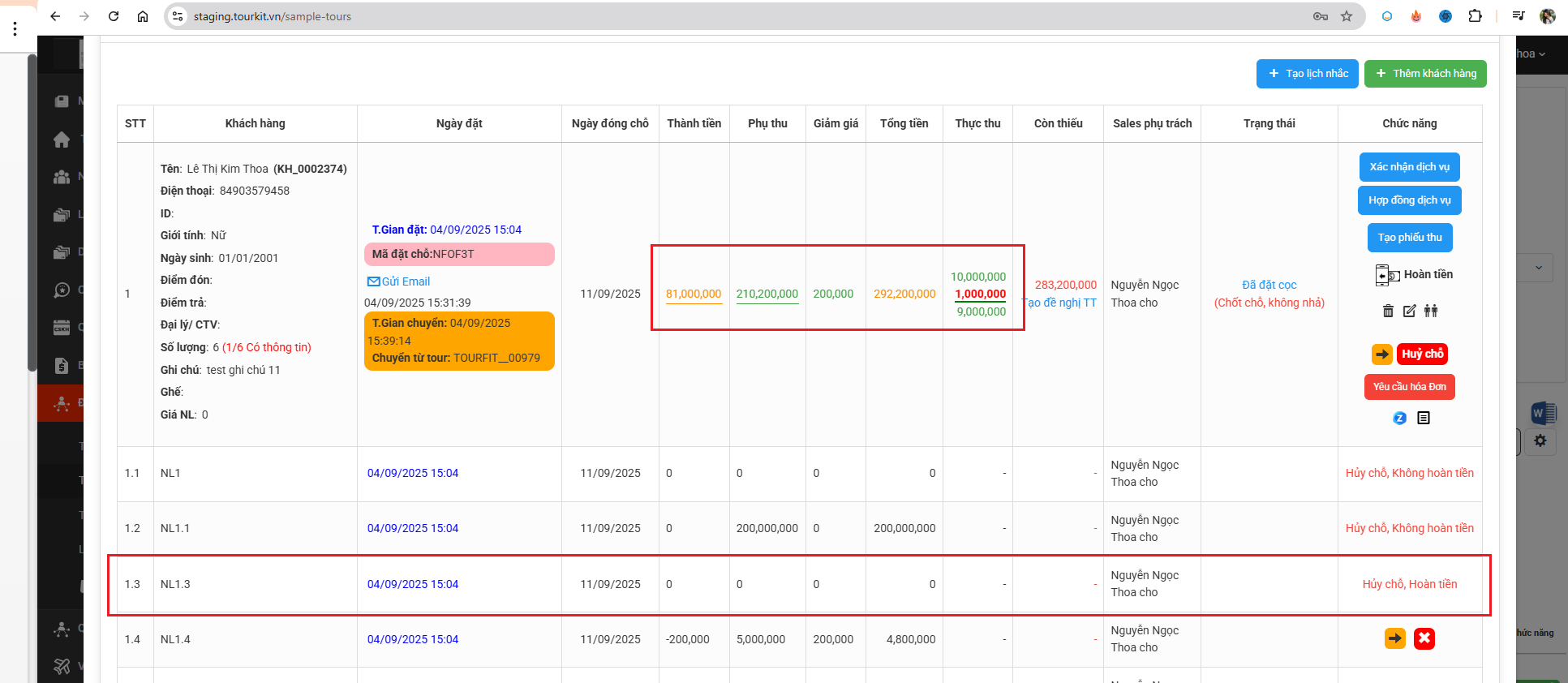
Task: Click the orange transfer arrow next to Huỷ chỗ
Action: point(1382,354)
